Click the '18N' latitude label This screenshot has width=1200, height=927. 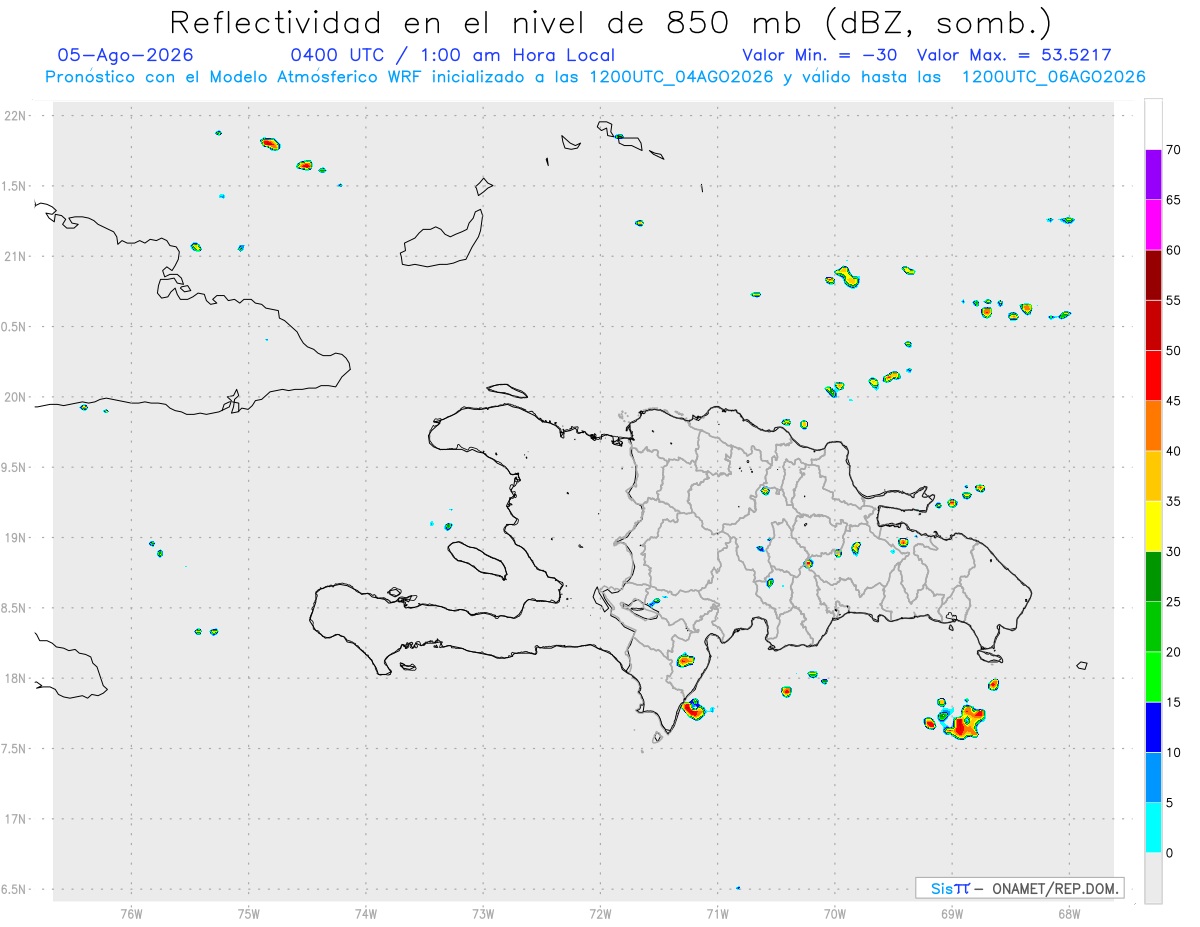click(17, 678)
